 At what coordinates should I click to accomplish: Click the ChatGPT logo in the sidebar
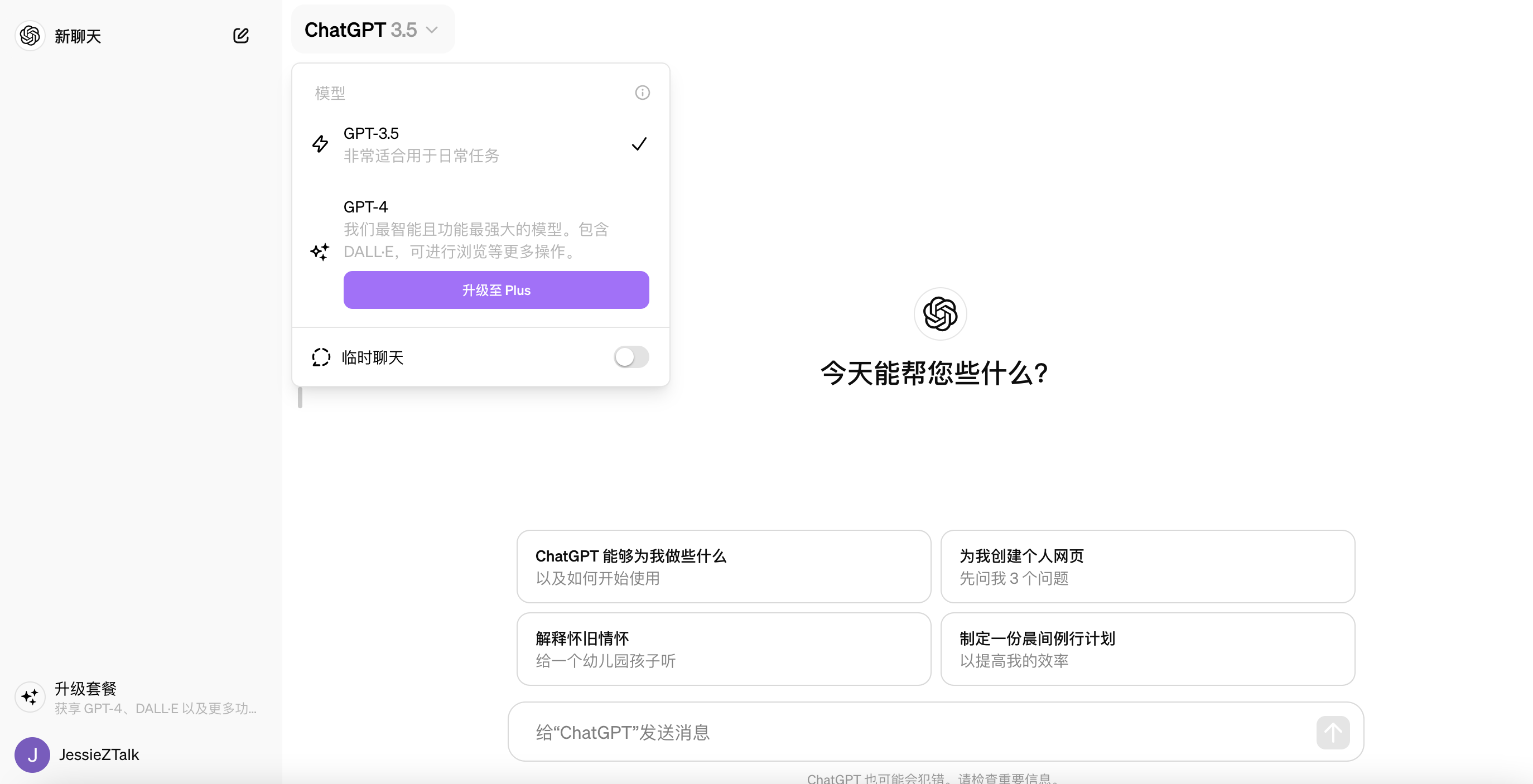point(30,36)
